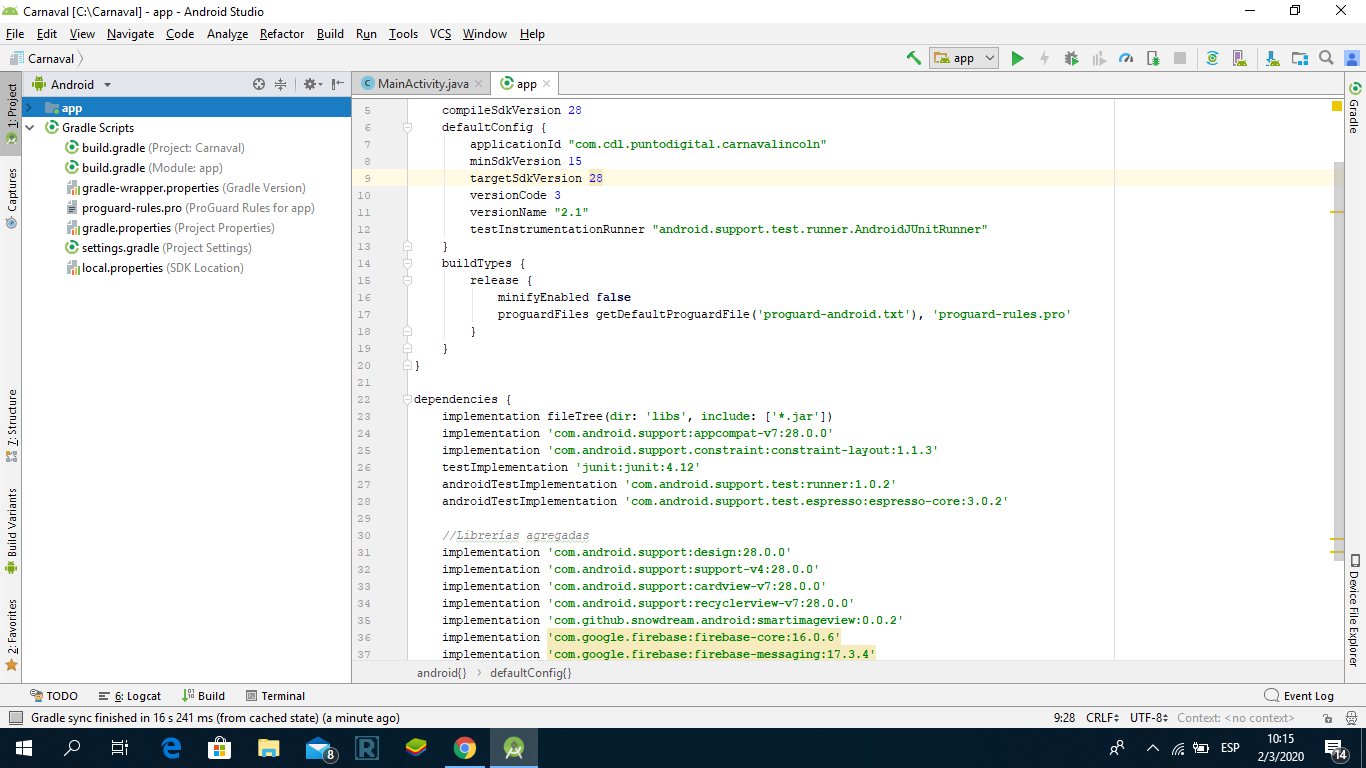Image resolution: width=1366 pixels, height=768 pixels.
Task: Open the Tools menu
Action: 403,34
